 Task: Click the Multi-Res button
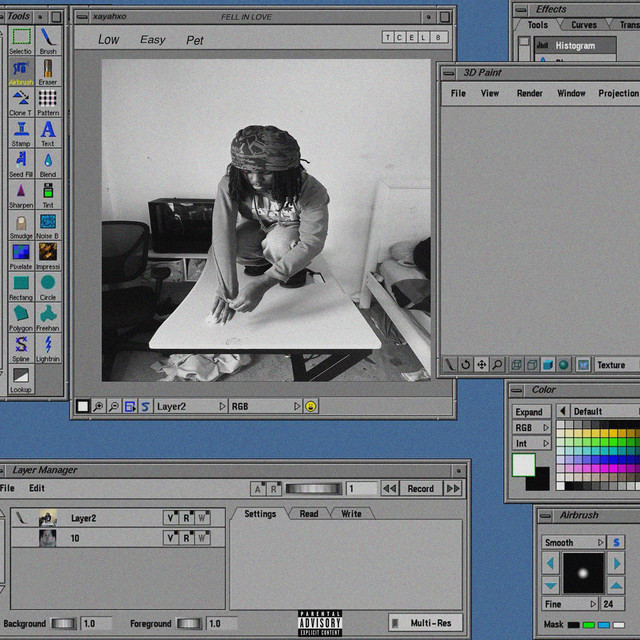tap(425, 623)
